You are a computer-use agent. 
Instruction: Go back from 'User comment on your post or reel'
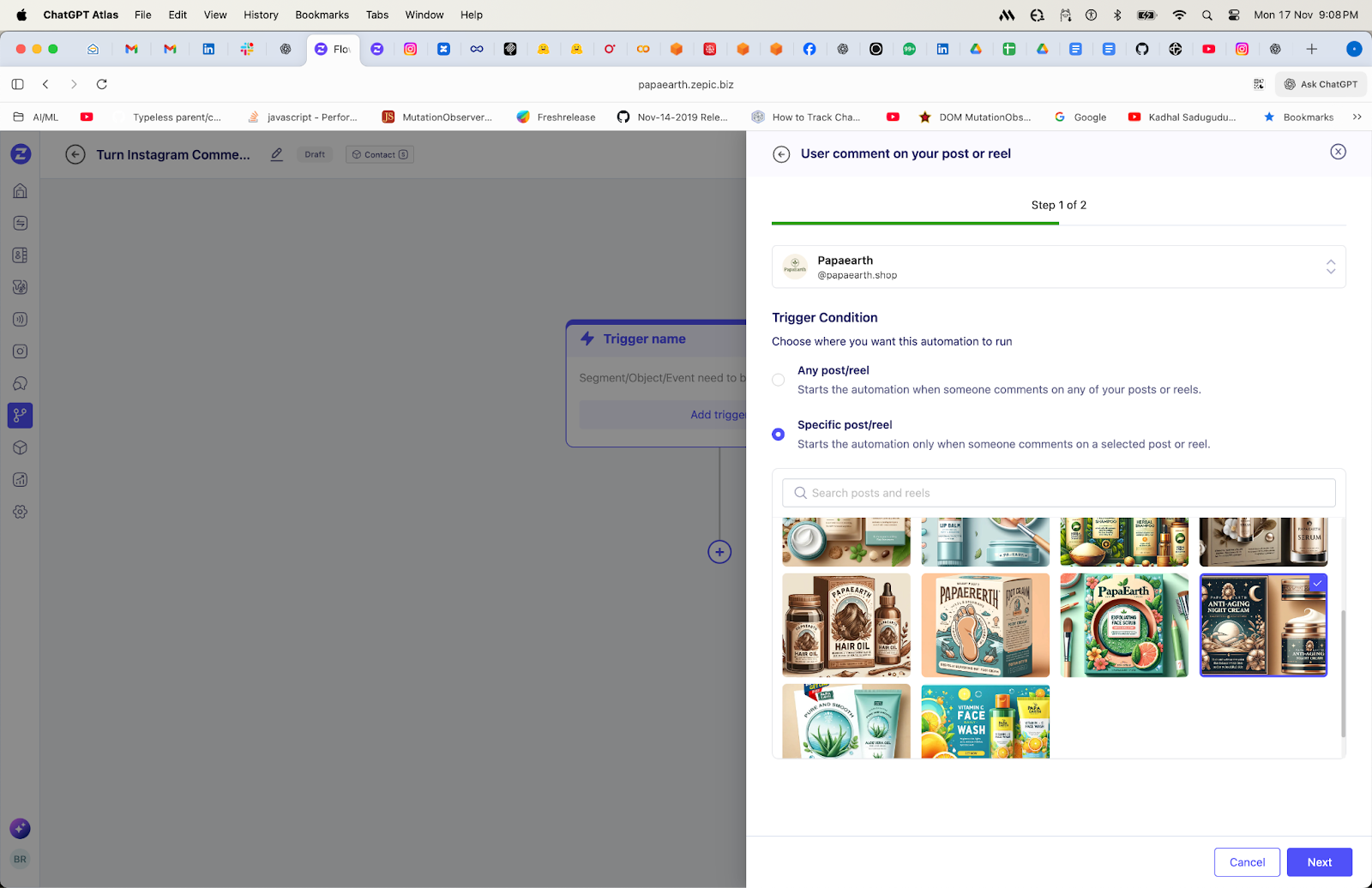point(781,154)
